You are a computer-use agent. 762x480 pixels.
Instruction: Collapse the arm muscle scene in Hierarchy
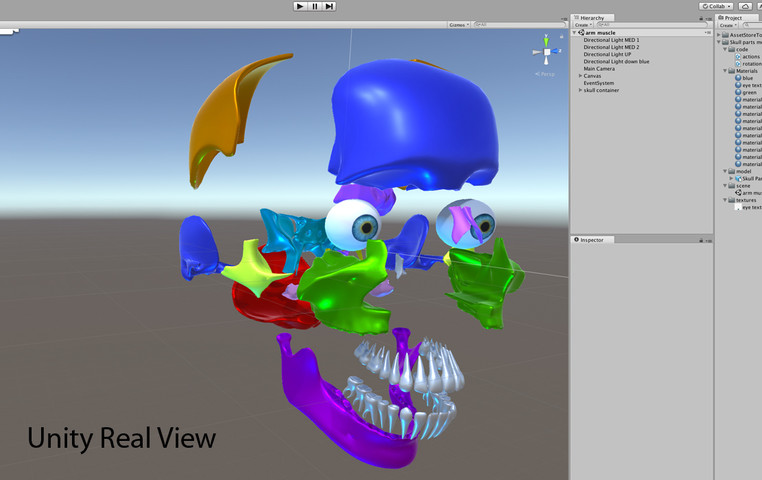574,33
